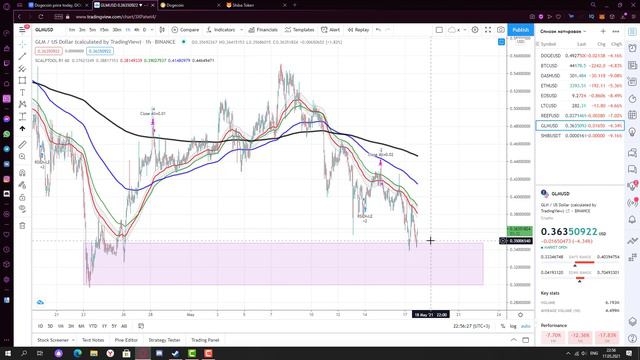
Task: Activate the ruler measure tool
Action: [x=22, y=144]
